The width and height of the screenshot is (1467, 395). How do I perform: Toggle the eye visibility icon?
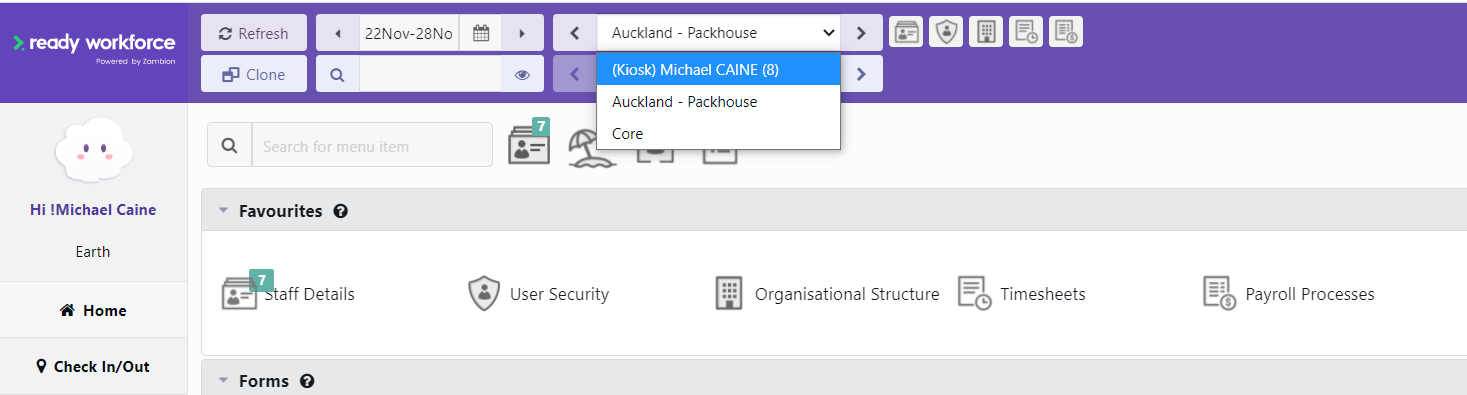coord(522,74)
